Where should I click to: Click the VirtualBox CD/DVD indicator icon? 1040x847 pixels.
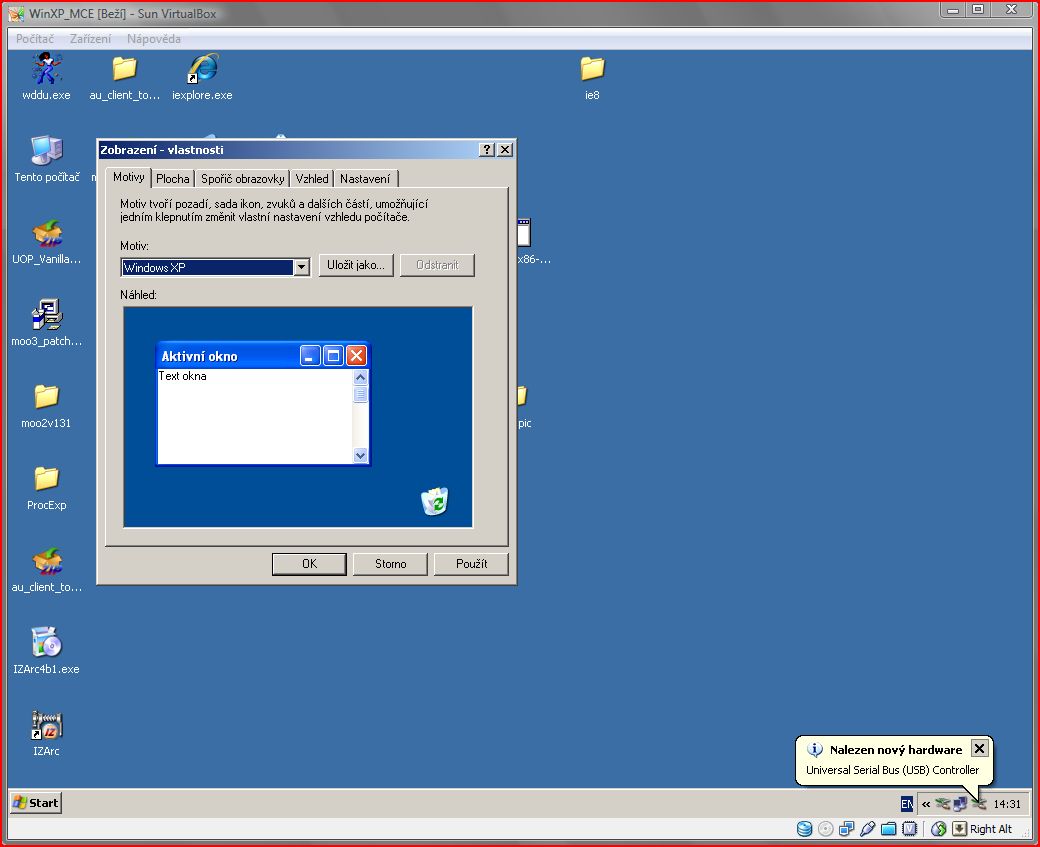point(825,828)
